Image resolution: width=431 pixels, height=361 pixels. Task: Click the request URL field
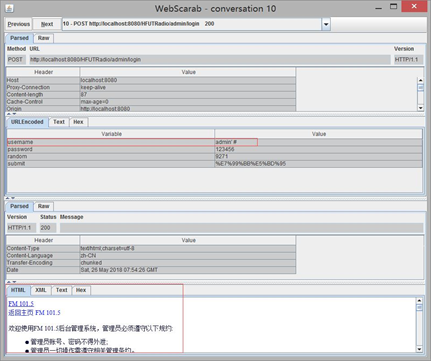pyautogui.click(x=210, y=60)
